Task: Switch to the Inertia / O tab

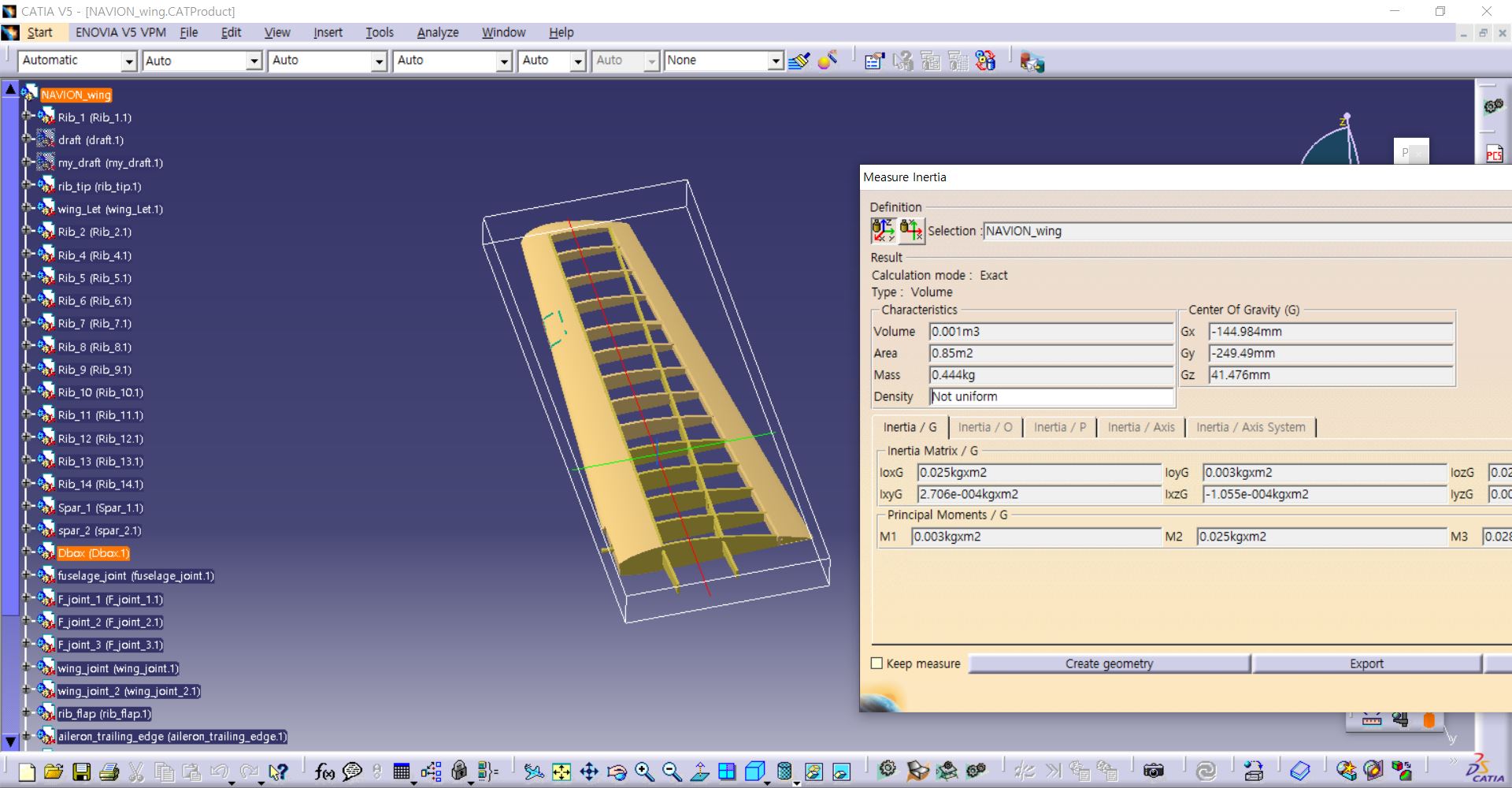Action: point(985,427)
